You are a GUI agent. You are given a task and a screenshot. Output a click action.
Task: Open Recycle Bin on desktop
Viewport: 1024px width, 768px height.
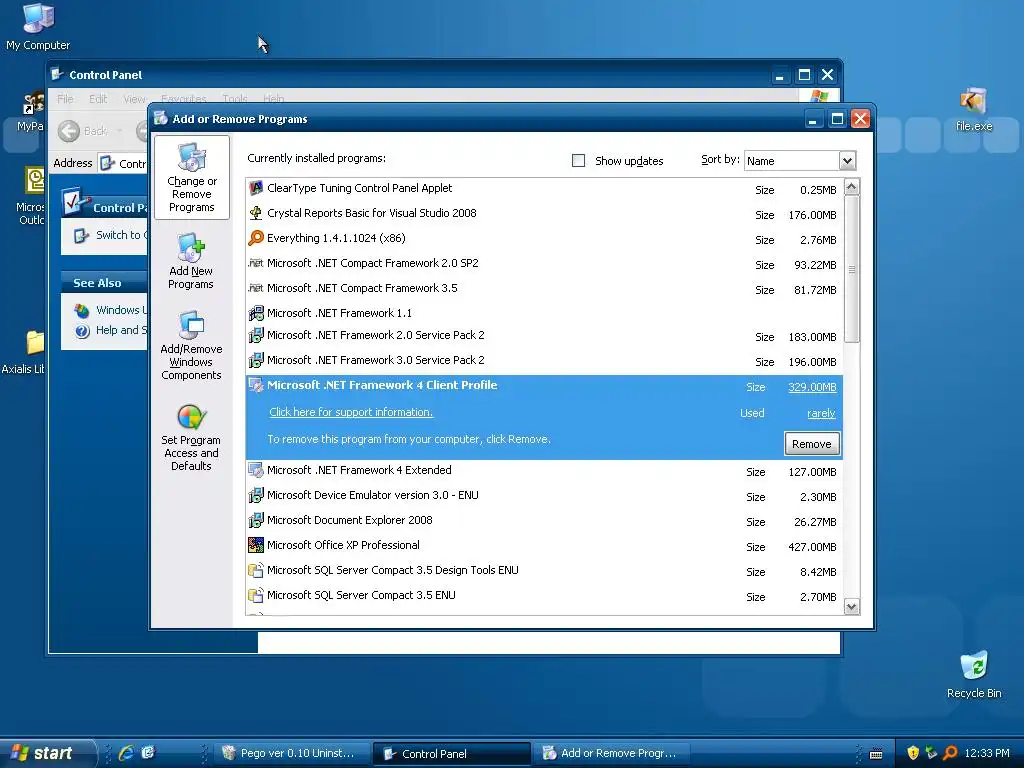coord(974,675)
